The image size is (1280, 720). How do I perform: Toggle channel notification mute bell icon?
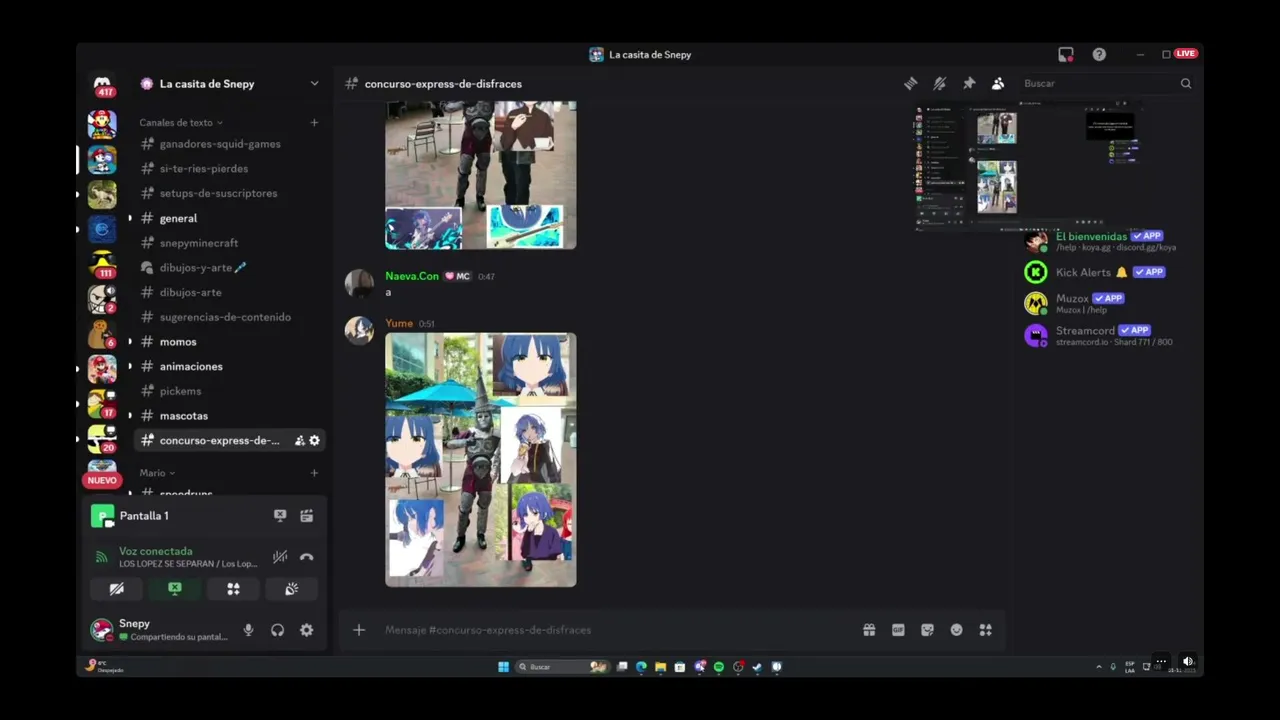[939, 84]
